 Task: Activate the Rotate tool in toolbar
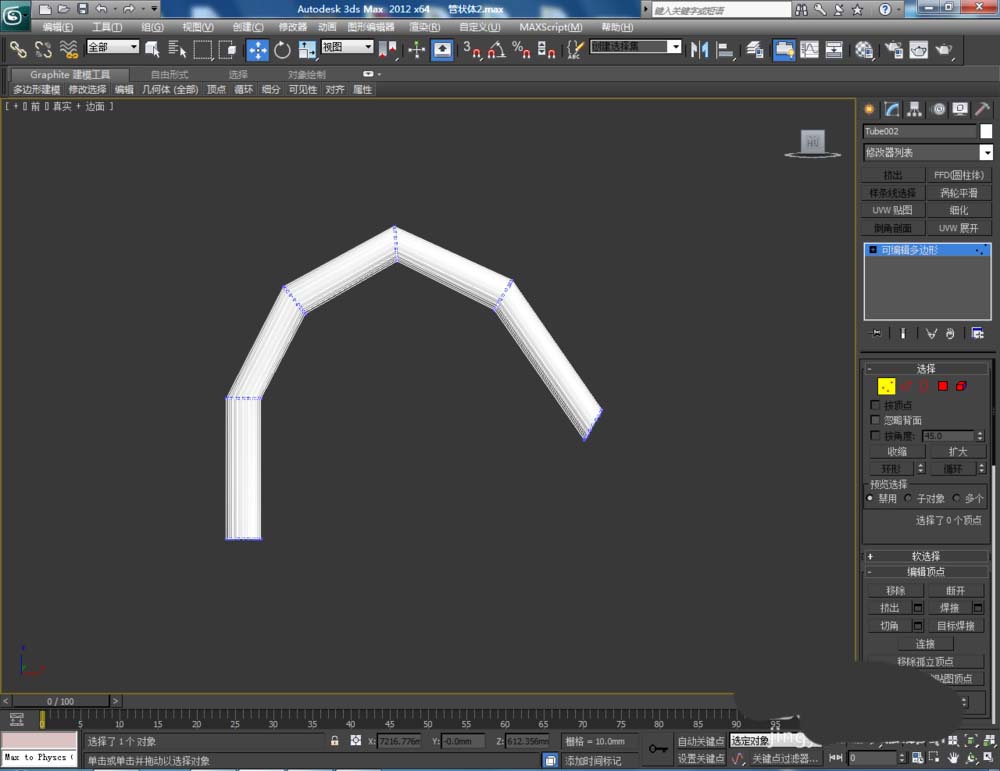[x=282, y=49]
